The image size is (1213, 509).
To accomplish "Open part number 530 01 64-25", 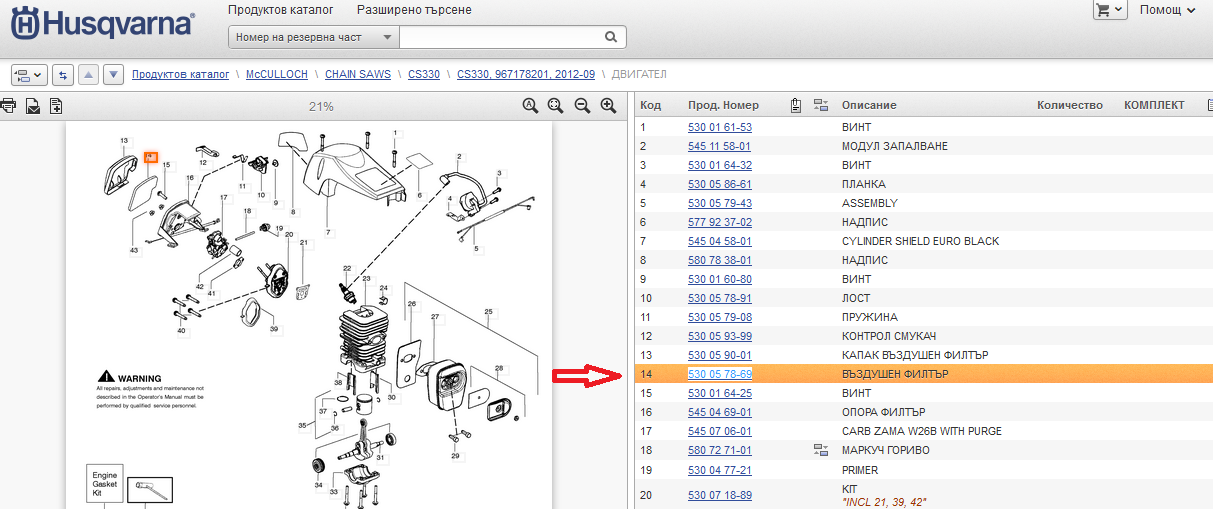I will coord(720,393).
